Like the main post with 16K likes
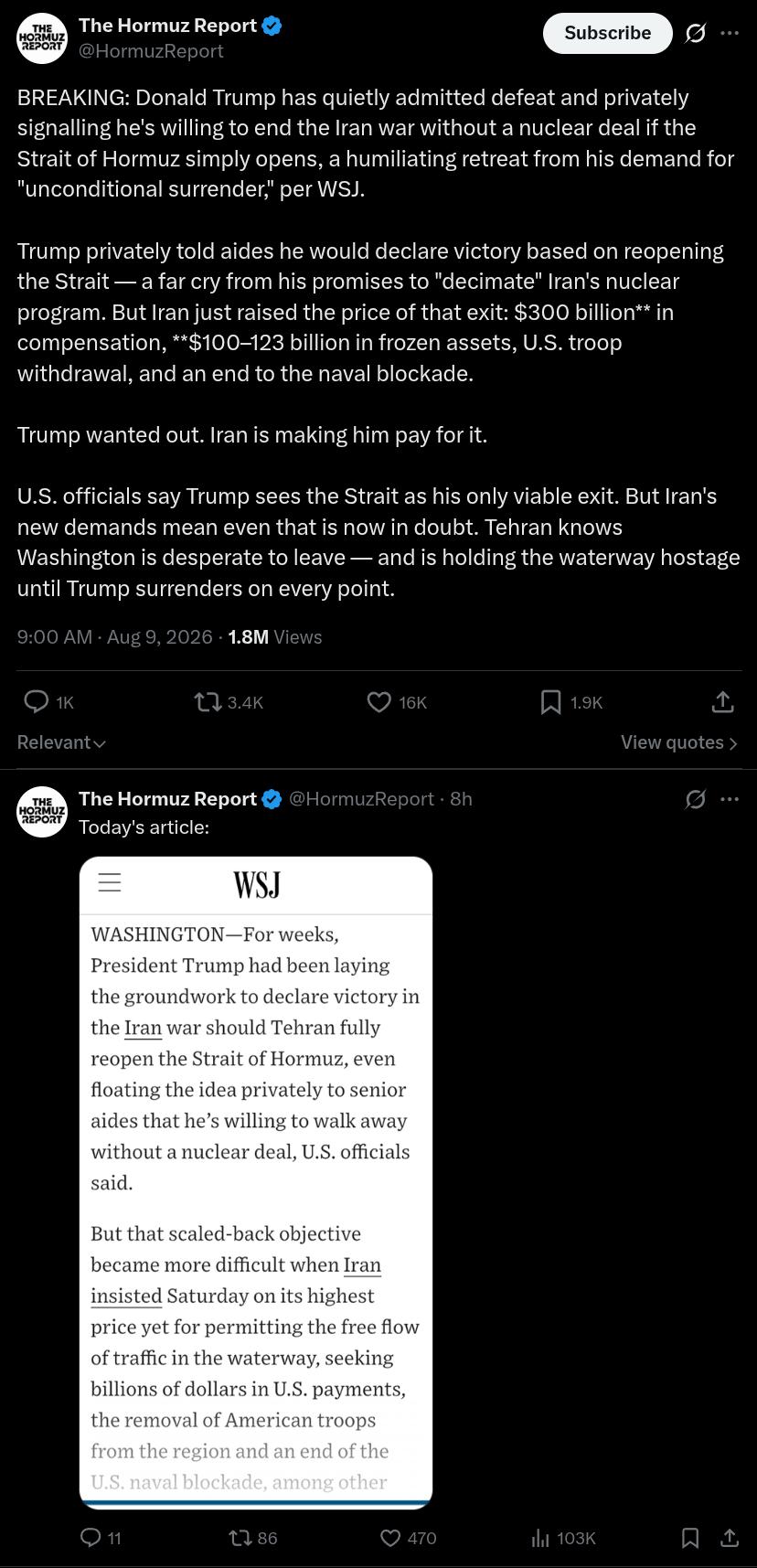Viewport: 757px width, 1568px height. [x=397, y=702]
